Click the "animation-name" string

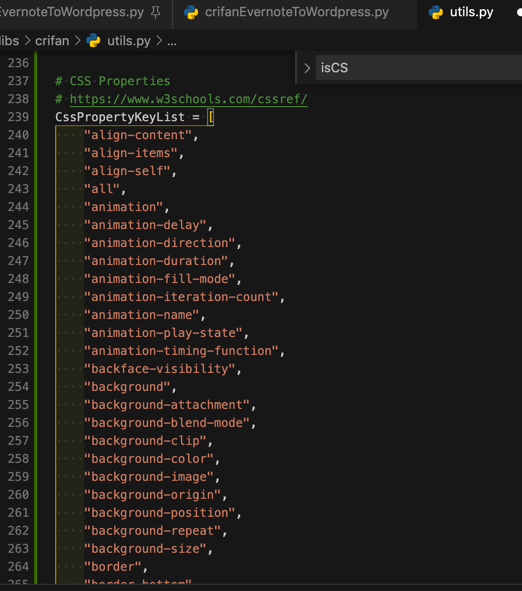pos(142,315)
